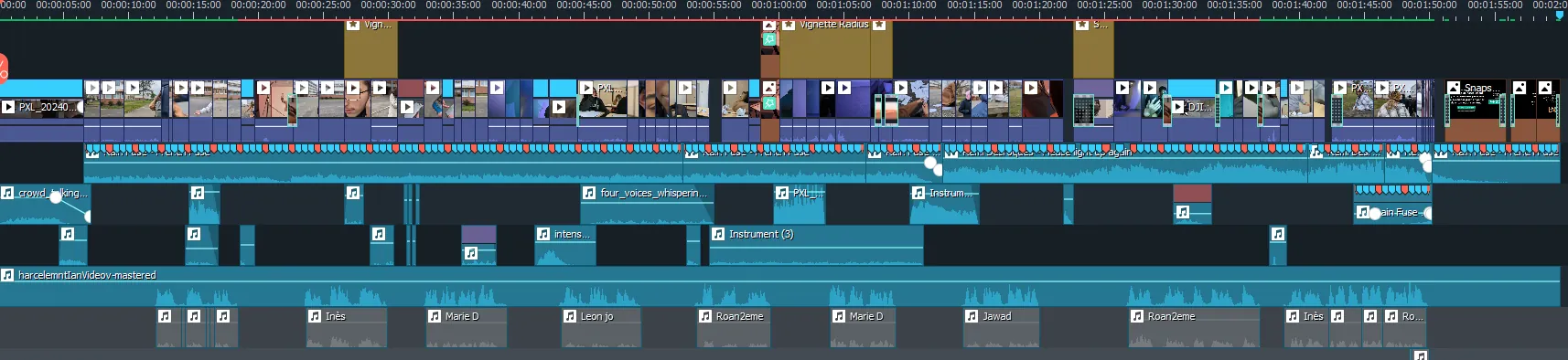1568x360 pixels.
Task: Select the four_voices_whisperin audio clip
Action: point(647,204)
